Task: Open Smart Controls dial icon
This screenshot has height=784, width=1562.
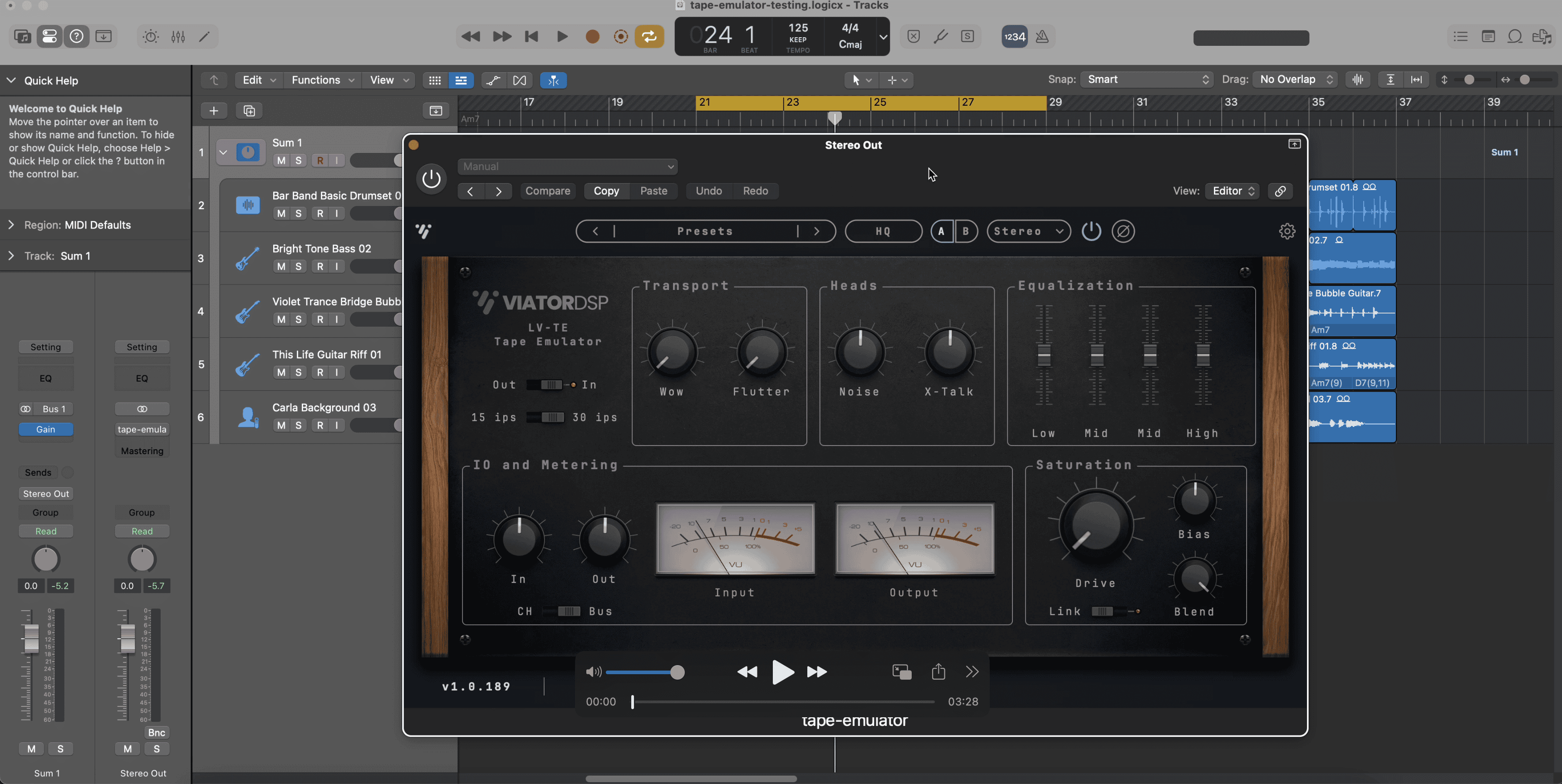Action: [x=150, y=37]
